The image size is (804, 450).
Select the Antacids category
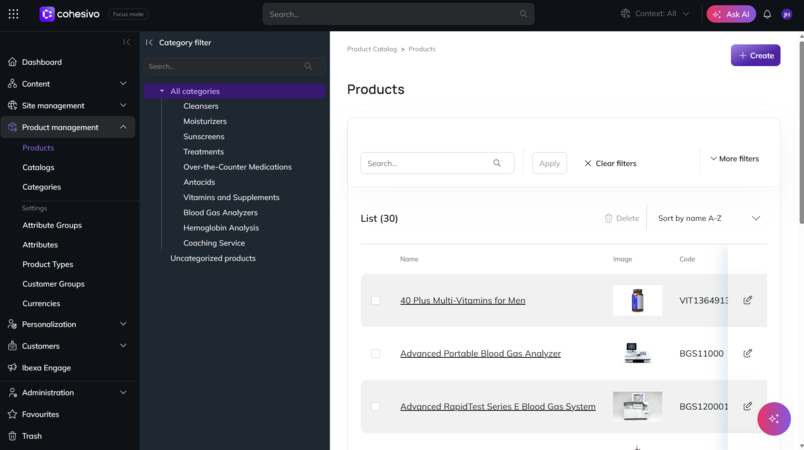199,182
